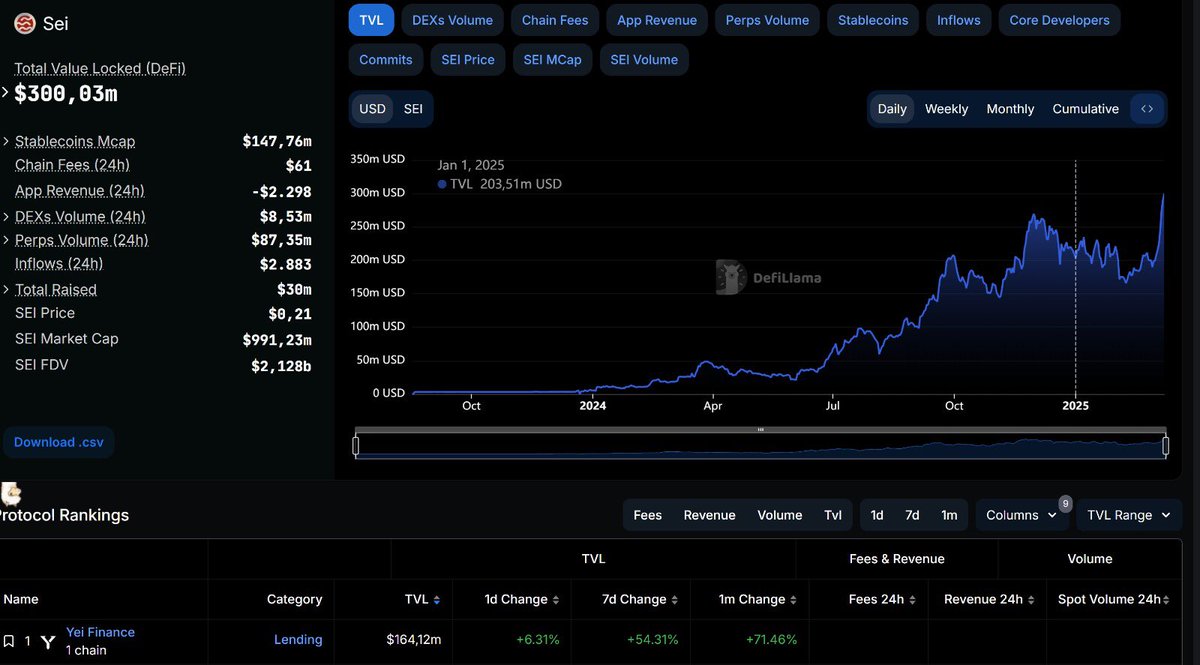The width and height of the screenshot is (1200, 665).
Task: Toggle TVL chart metric on
Action: 371,20
